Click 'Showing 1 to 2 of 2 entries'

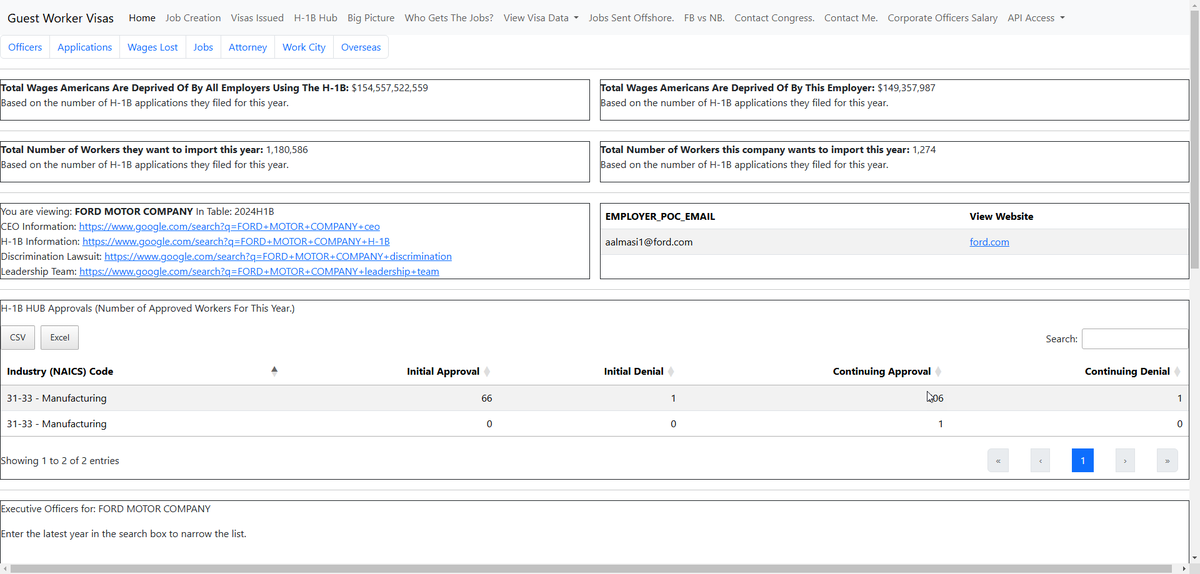(x=60, y=461)
